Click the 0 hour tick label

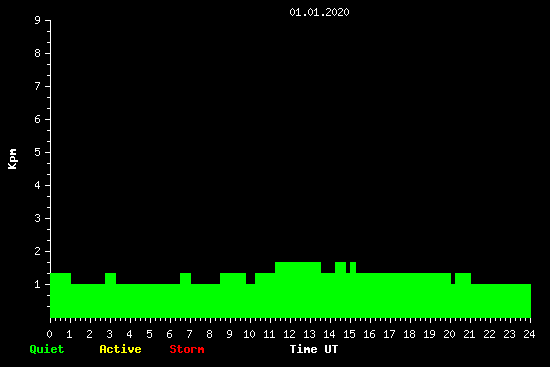point(49,334)
